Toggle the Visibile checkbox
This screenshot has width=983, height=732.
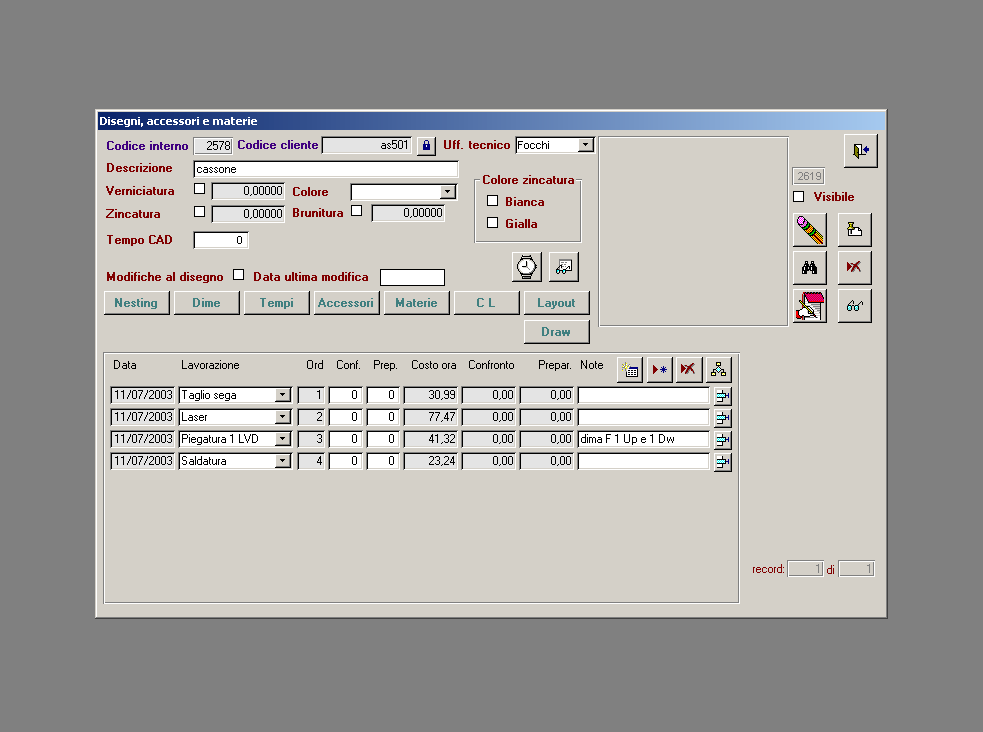point(799,197)
